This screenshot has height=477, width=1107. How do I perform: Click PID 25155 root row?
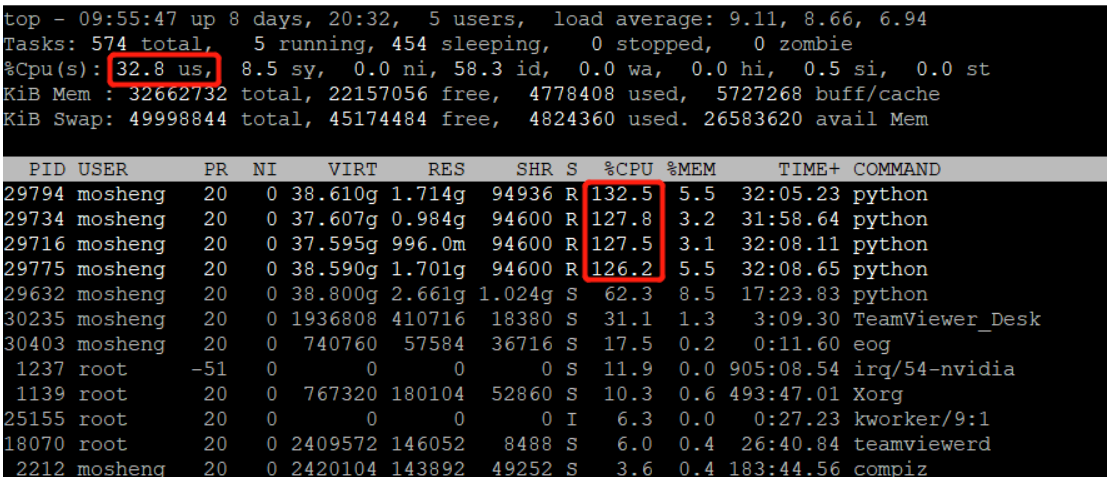click(554, 420)
